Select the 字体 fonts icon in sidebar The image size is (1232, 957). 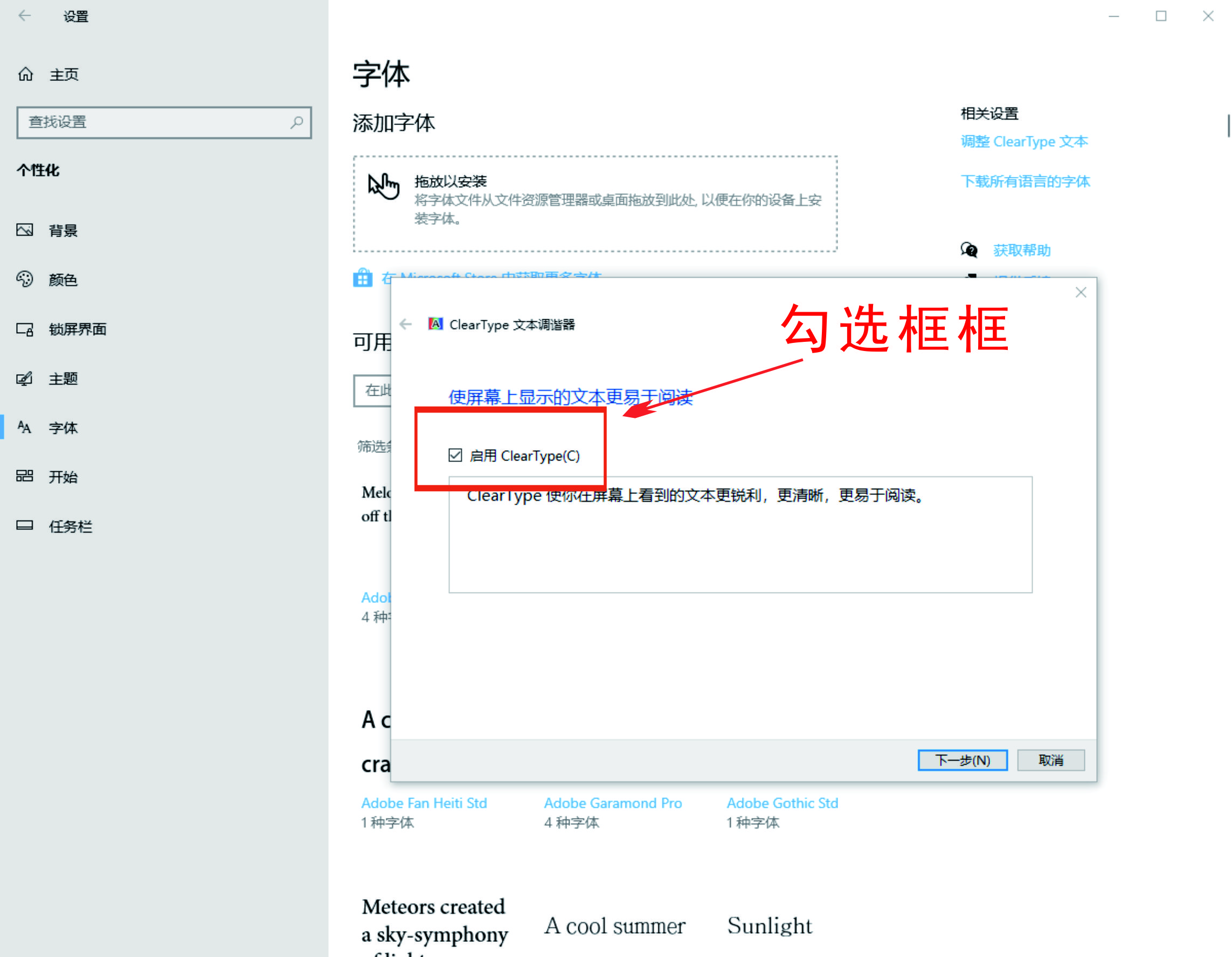click(x=25, y=428)
